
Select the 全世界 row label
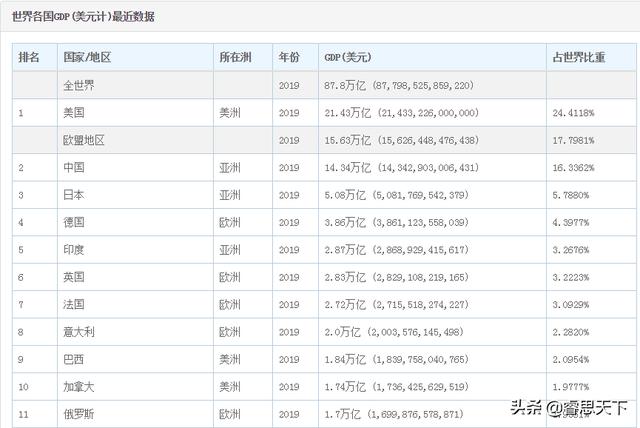tap(78, 87)
